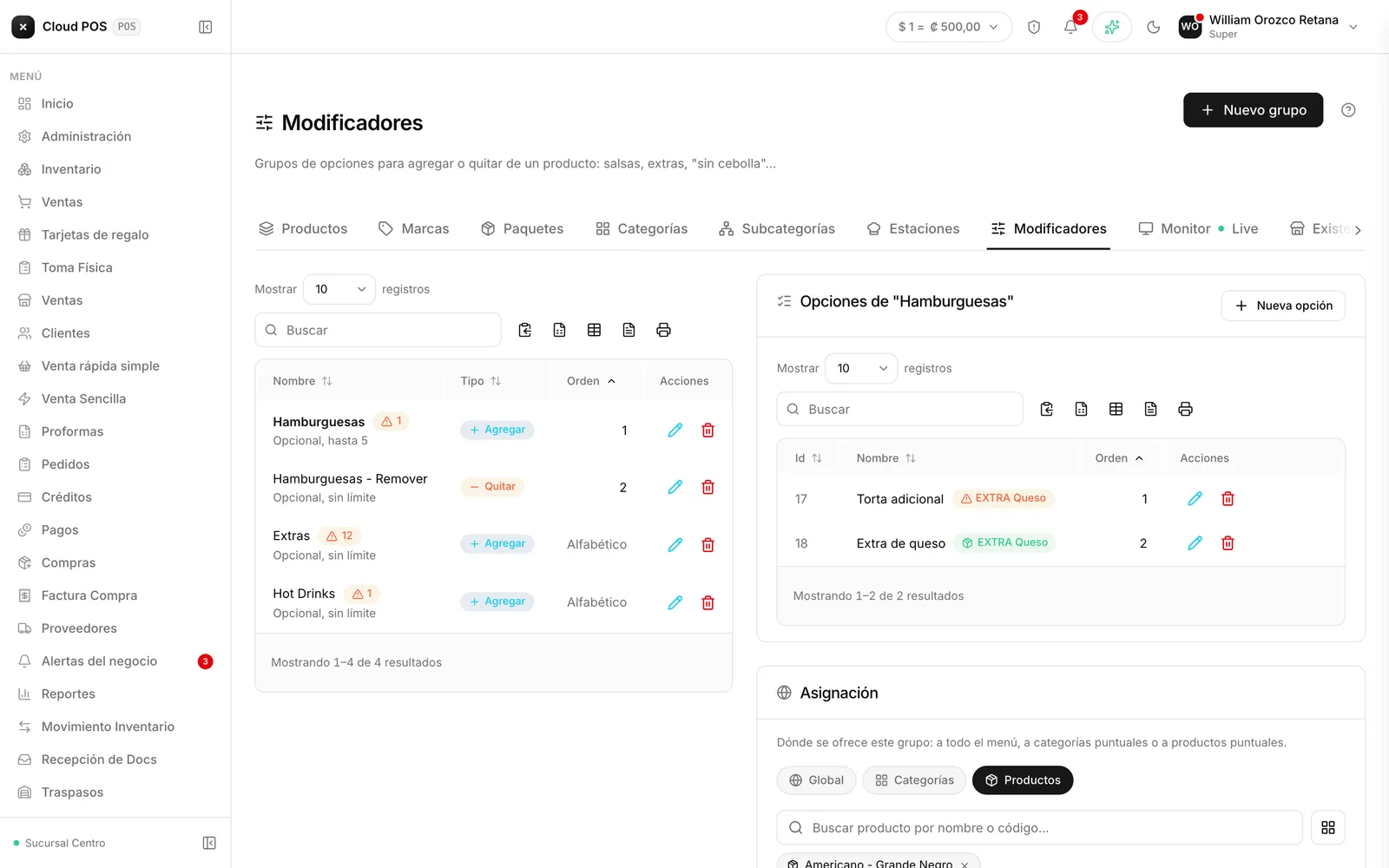Switch to Productos tab
1389x868 pixels.
click(303, 229)
